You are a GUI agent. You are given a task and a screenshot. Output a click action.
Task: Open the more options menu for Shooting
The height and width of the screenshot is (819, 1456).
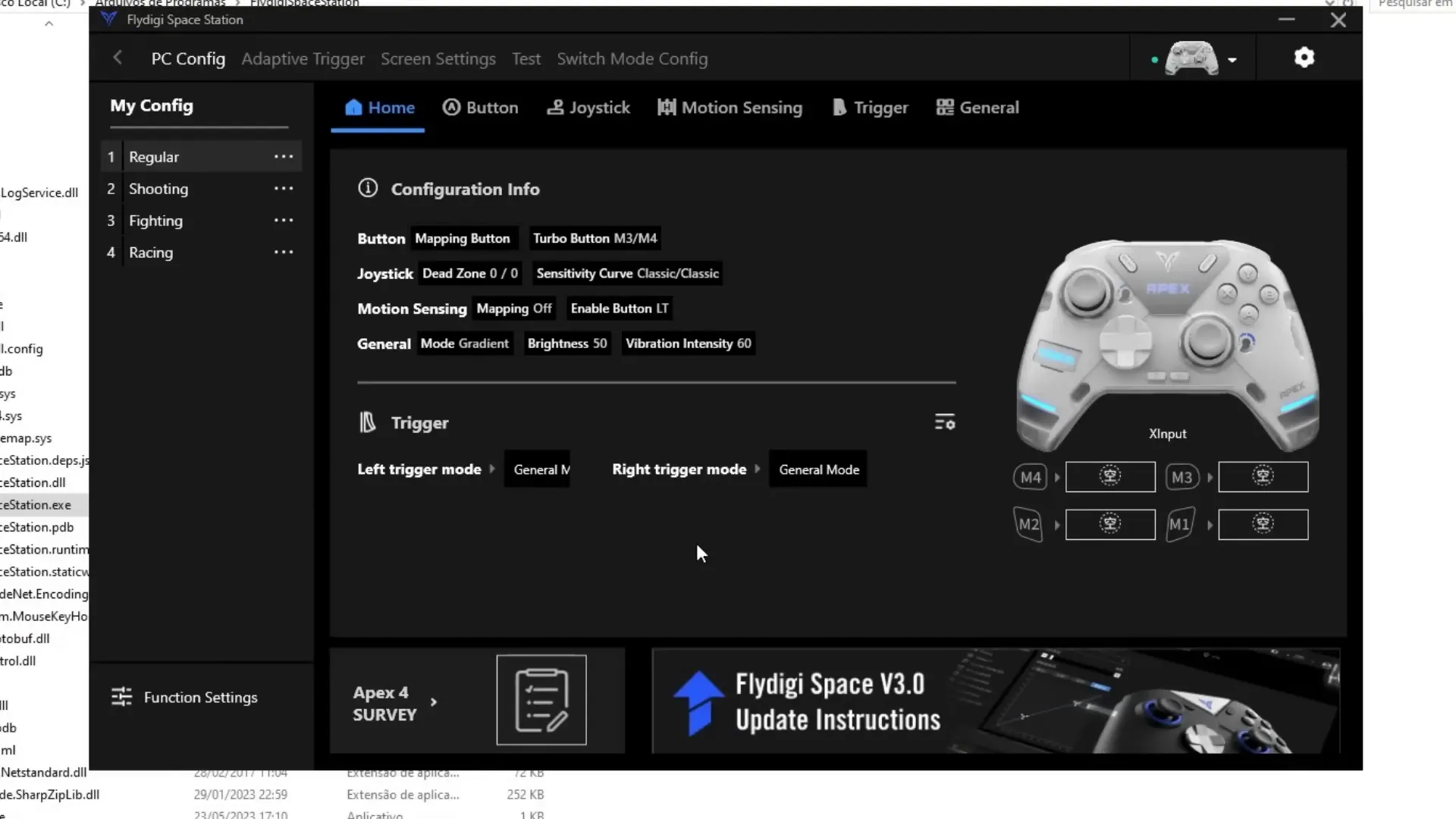(284, 188)
